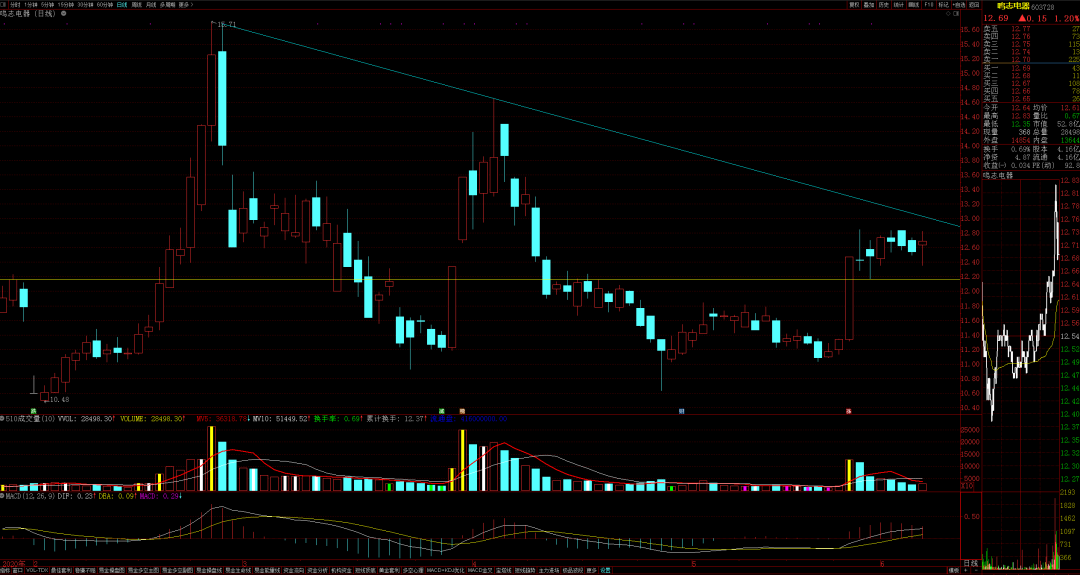Click the current price 12.69 at top right
1080x575 pixels.
995,18
